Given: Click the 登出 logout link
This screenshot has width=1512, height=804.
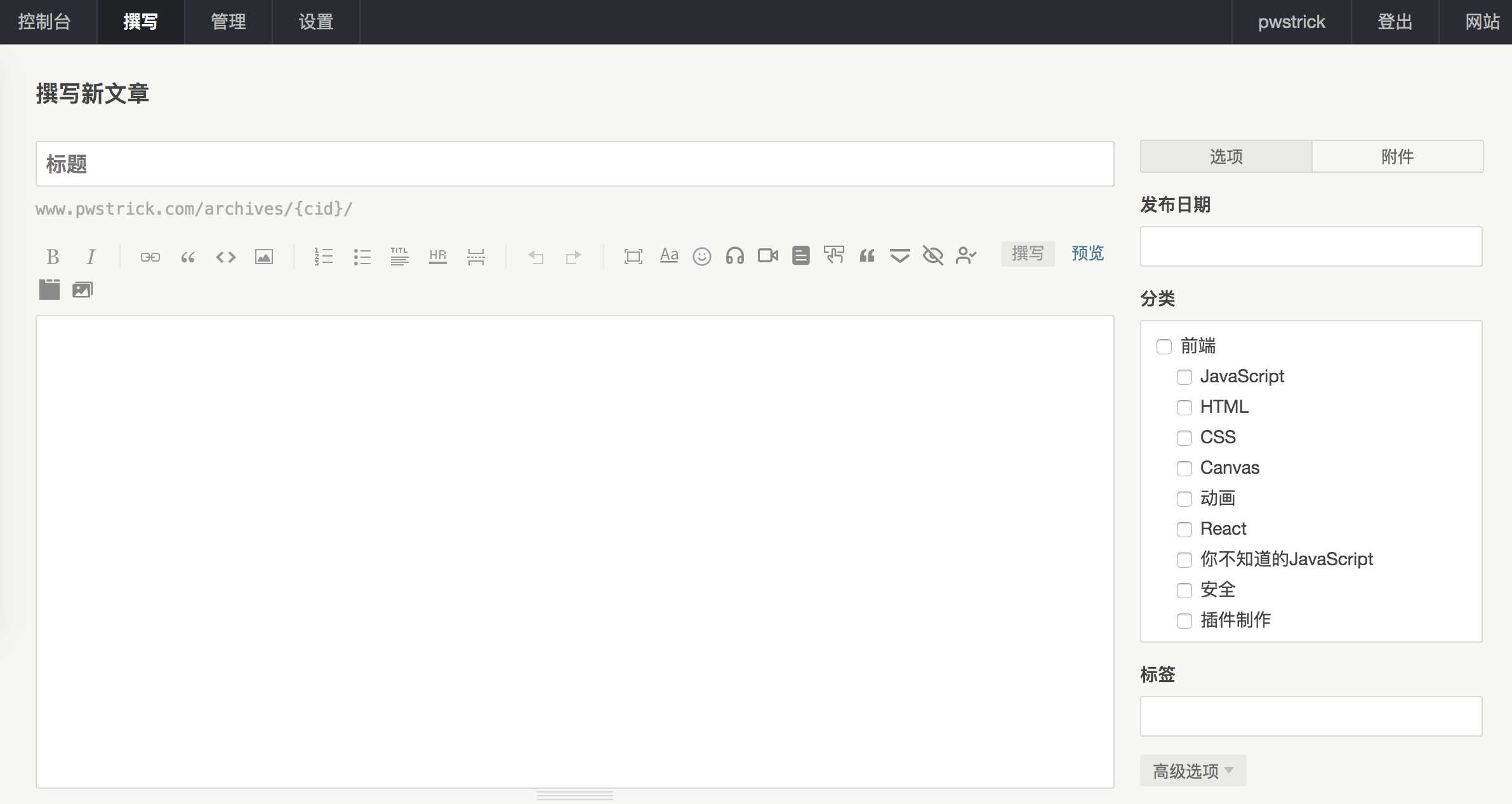Looking at the screenshot, I should pyautogui.click(x=1395, y=22).
